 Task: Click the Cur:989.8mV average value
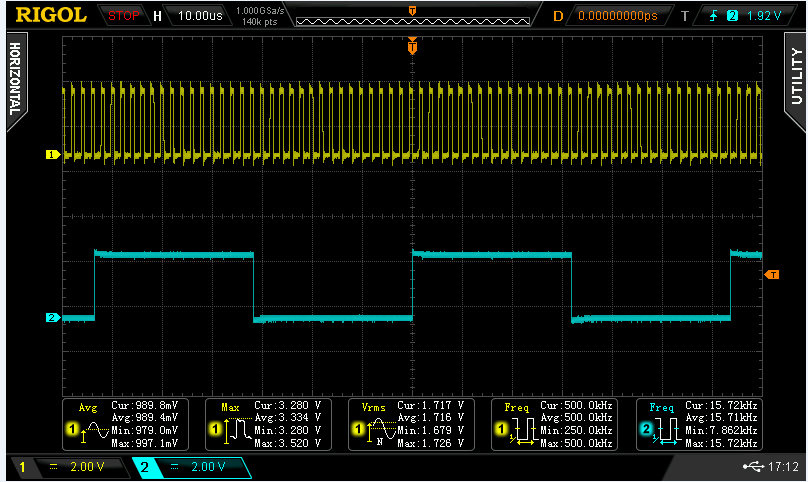(145, 405)
